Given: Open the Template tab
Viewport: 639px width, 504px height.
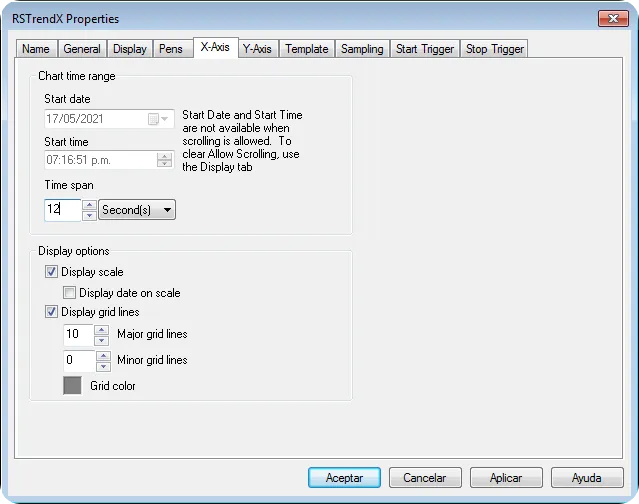Looking at the screenshot, I should click(307, 49).
